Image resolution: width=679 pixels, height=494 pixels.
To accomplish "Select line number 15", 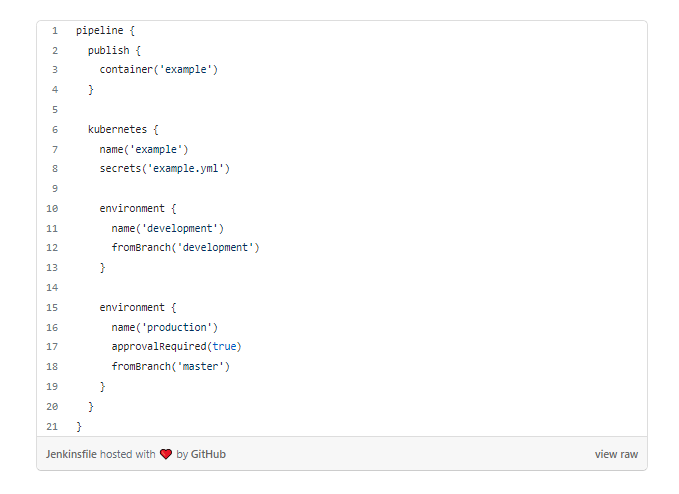I will click(52, 307).
